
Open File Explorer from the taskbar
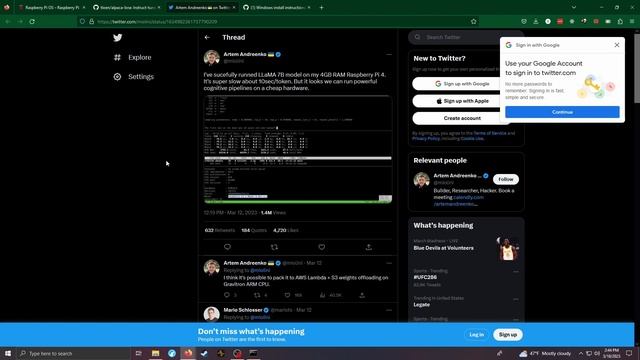[x=156, y=353]
